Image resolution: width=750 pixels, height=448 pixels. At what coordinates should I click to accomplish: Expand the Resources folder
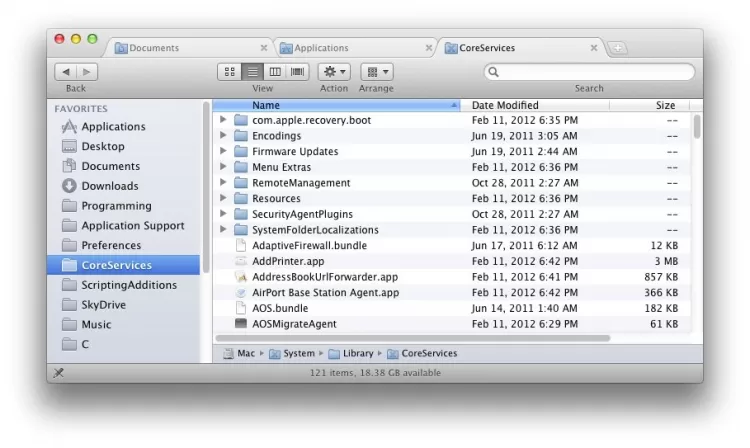point(223,198)
